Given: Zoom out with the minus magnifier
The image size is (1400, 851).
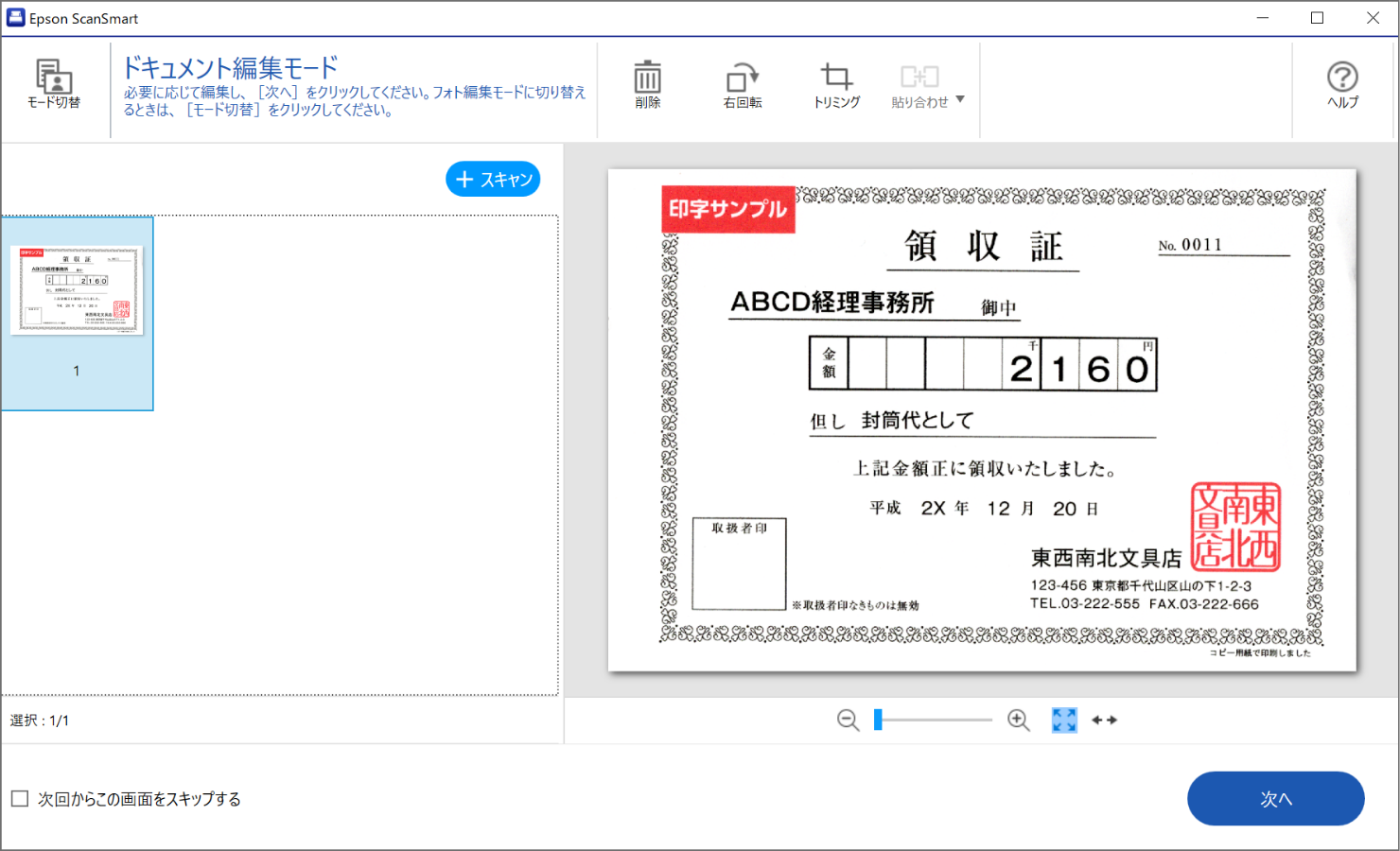Looking at the screenshot, I should [848, 721].
